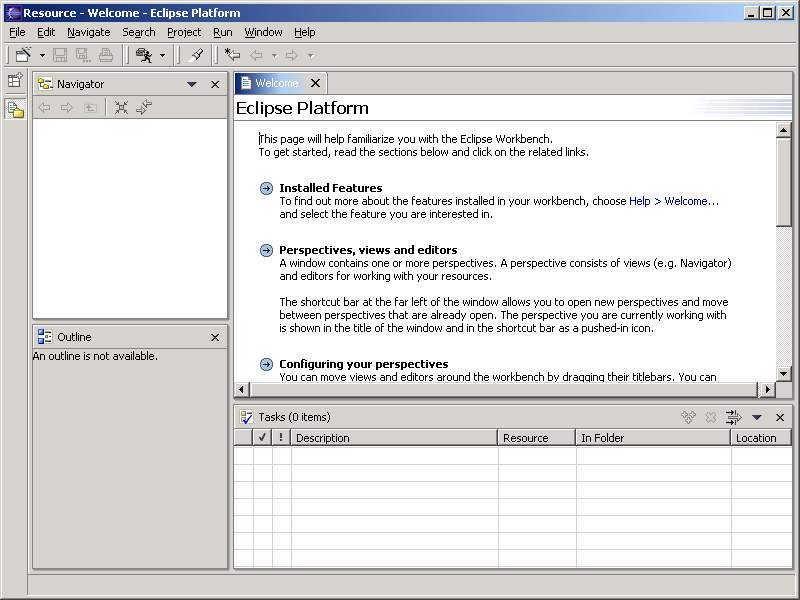The height and width of the screenshot is (600, 800).
Task: Open the Window menu
Action: pos(263,32)
